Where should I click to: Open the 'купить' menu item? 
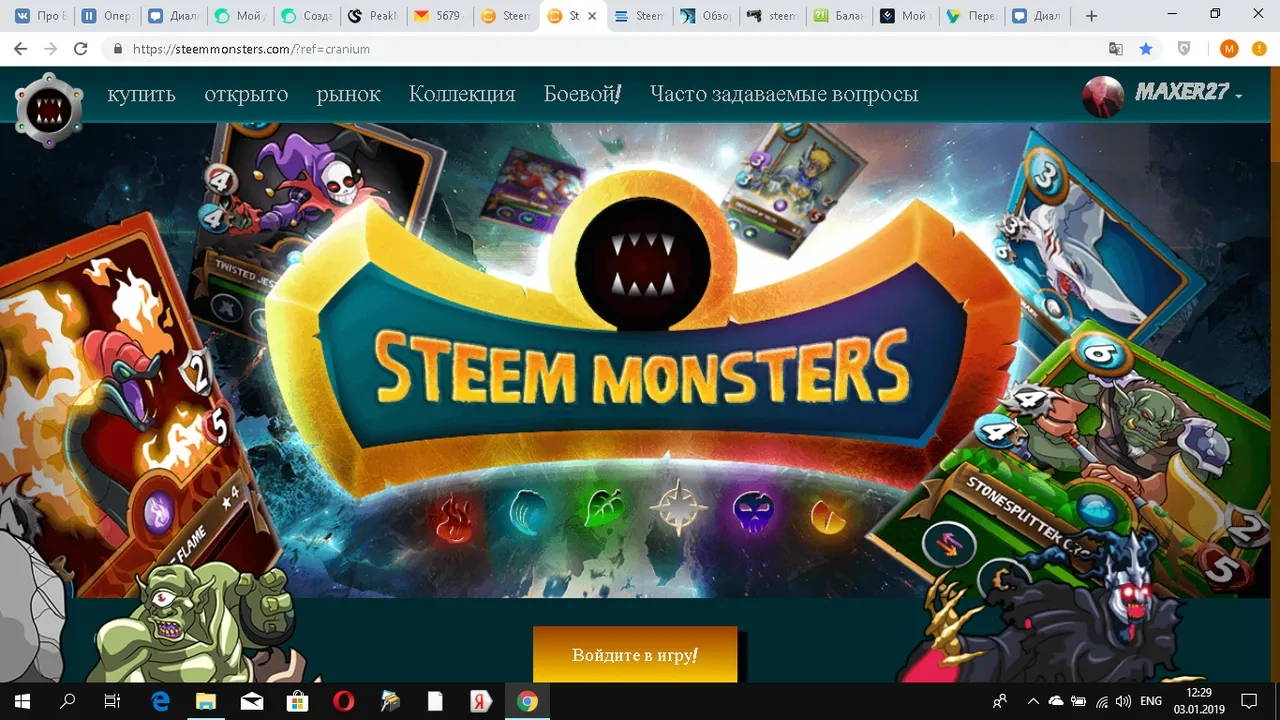141,94
